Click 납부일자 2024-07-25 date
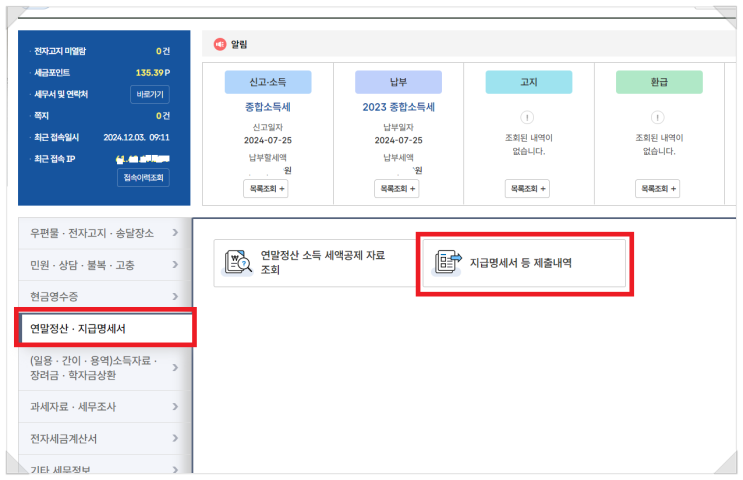The image size is (743, 480). click(399, 140)
